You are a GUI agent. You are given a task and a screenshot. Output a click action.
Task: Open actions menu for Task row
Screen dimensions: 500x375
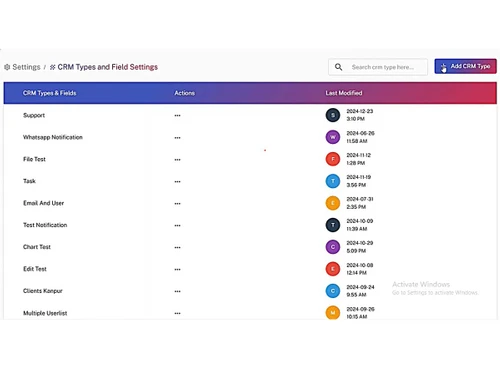point(177,182)
